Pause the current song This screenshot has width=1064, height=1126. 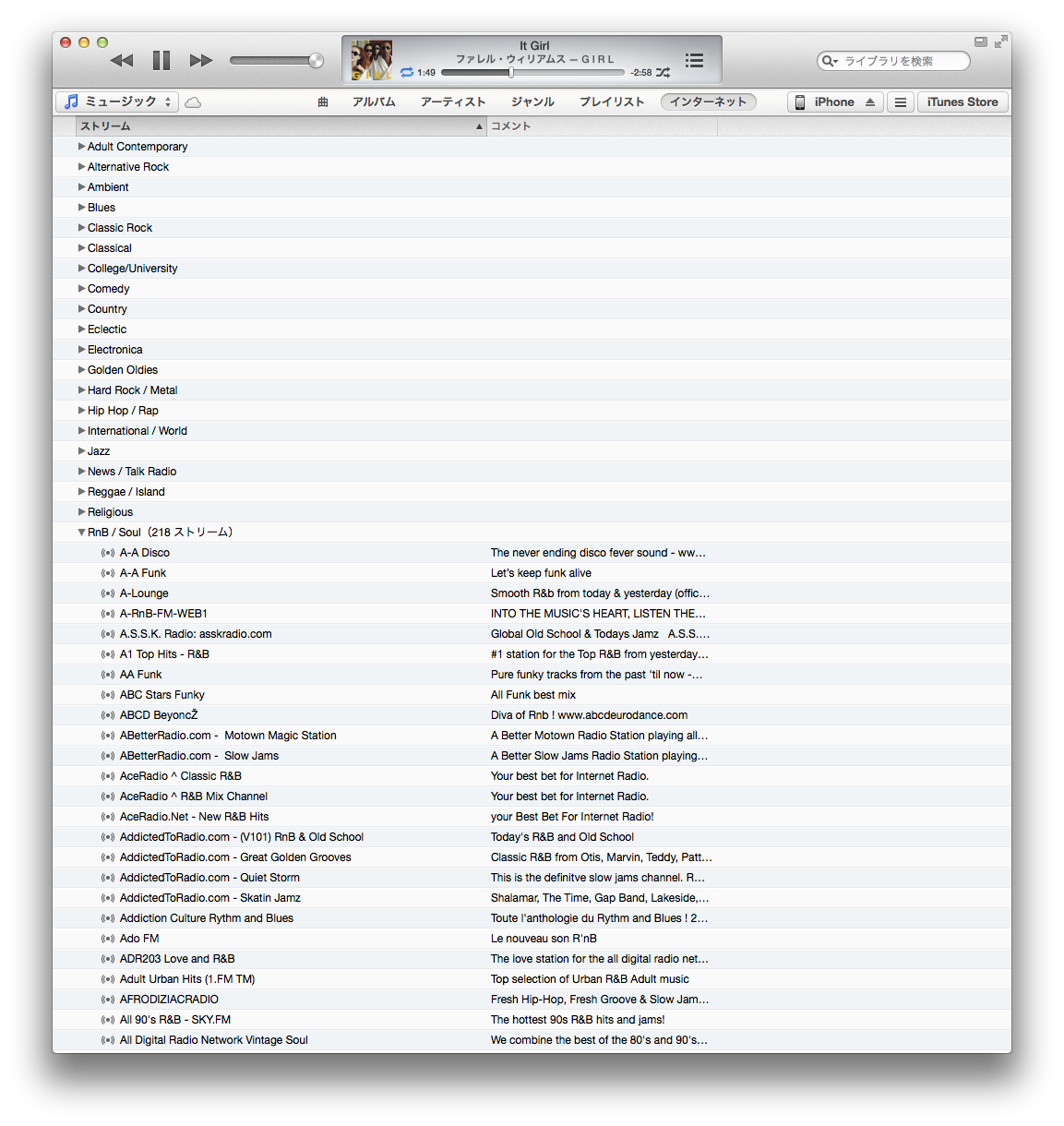click(x=161, y=61)
